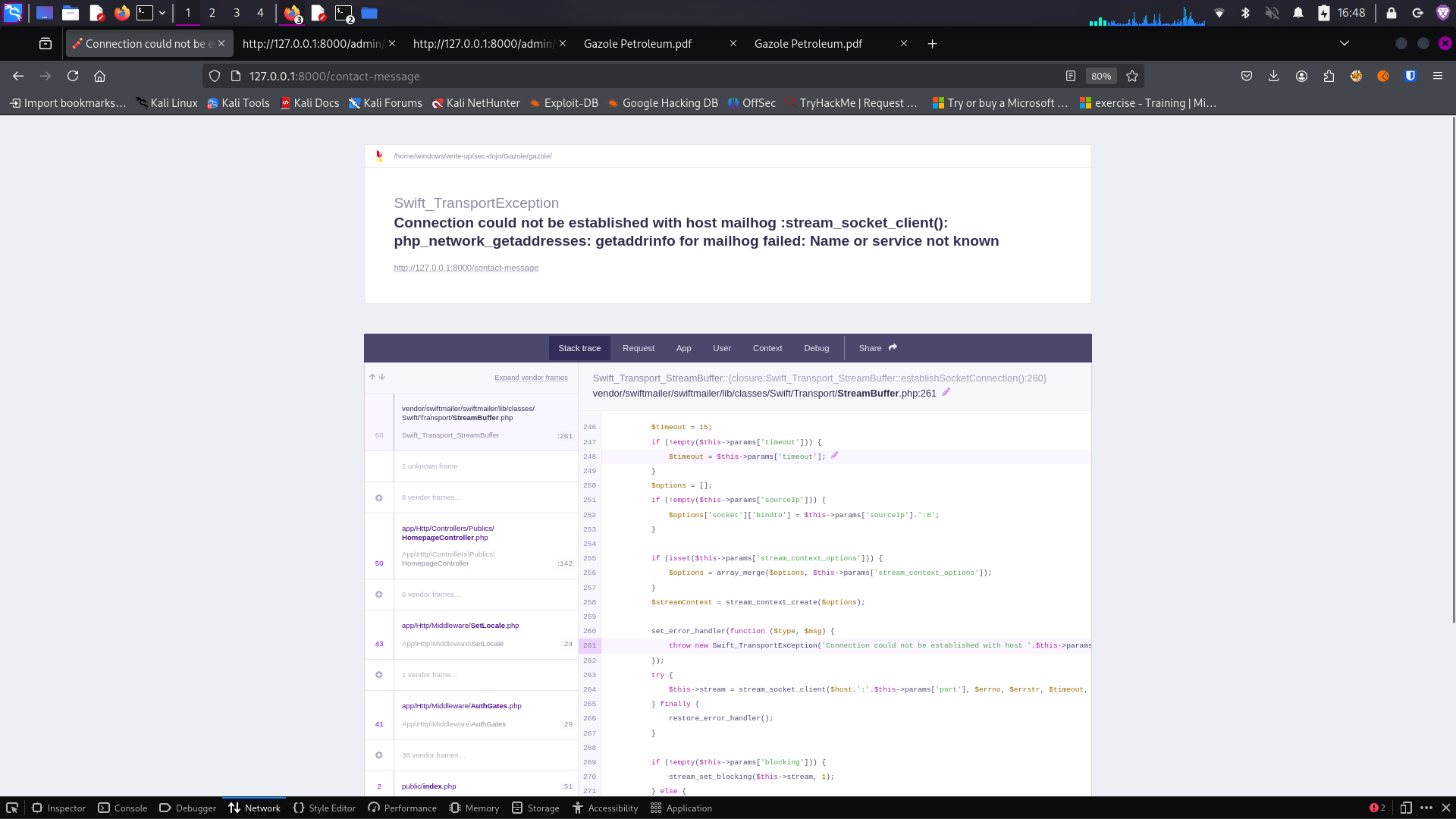Screen dimensions: 1456x819
Task: Open the Firefox application menu
Action: point(1437,76)
